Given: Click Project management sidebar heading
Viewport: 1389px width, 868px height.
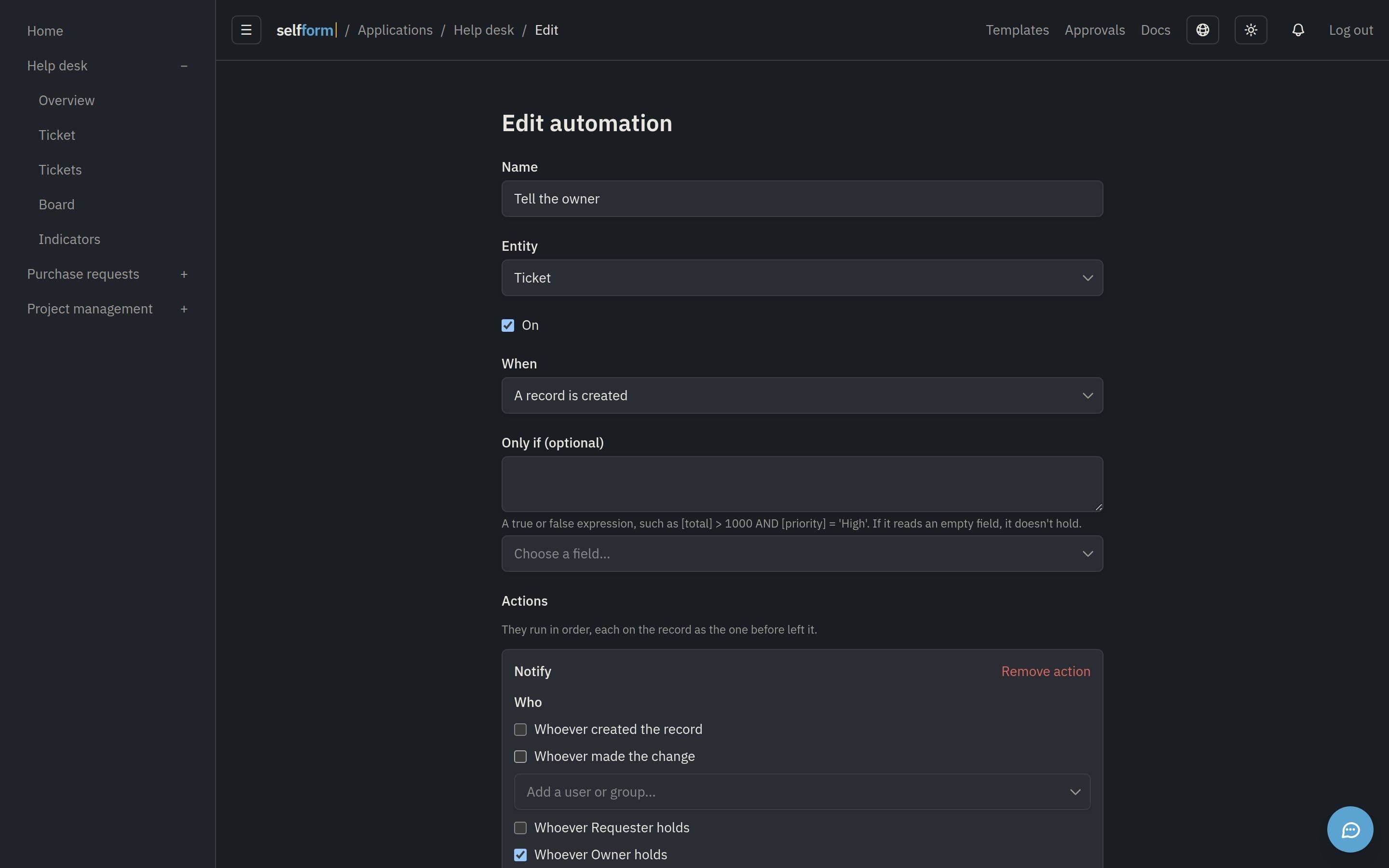Looking at the screenshot, I should click(x=90, y=309).
